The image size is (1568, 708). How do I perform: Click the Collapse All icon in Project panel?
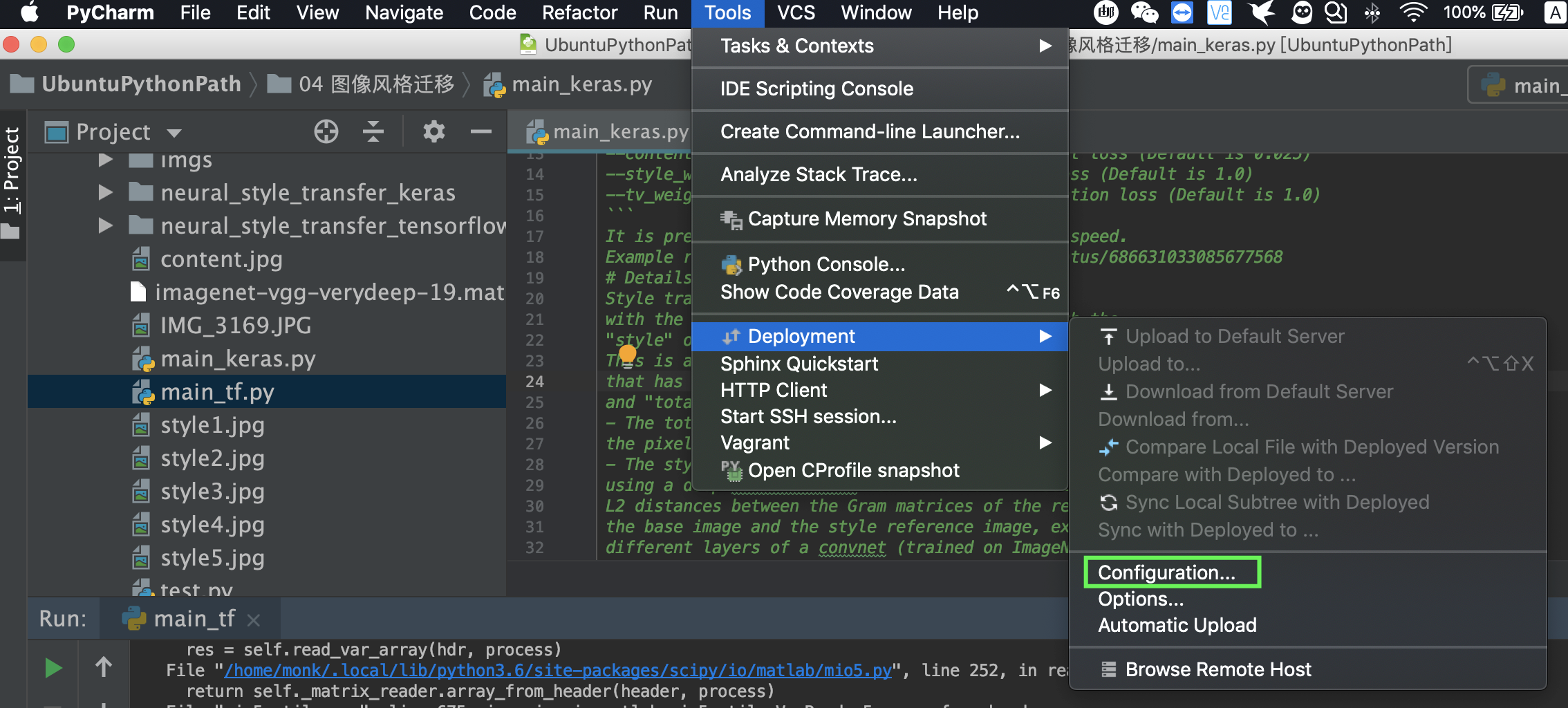pyautogui.click(x=373, y=131)
